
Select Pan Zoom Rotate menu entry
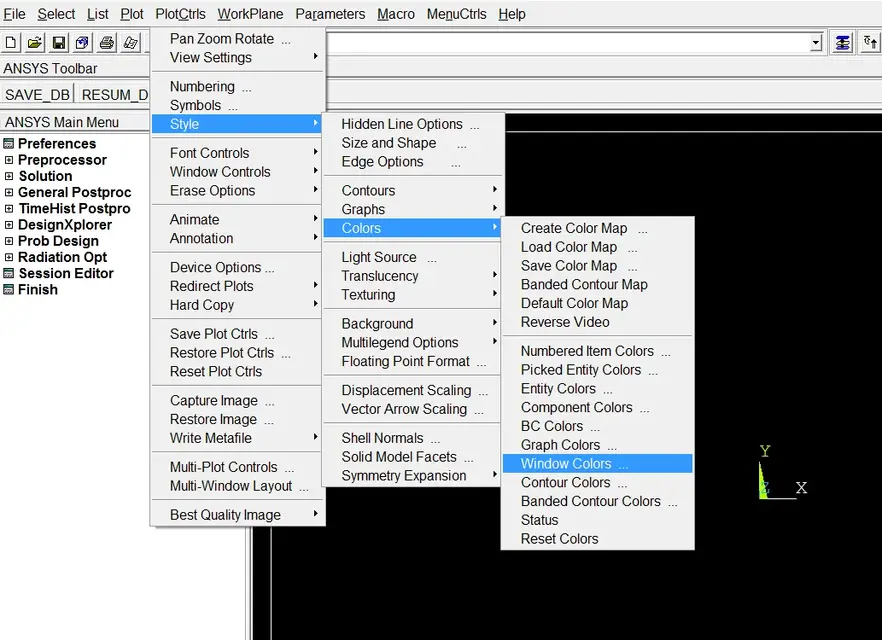tap(238, 39)
